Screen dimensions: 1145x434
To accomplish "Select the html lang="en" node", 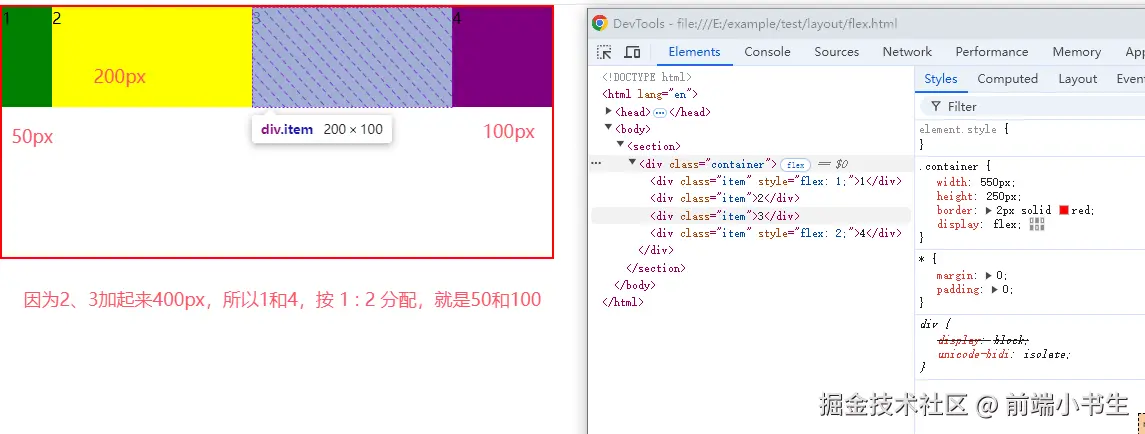I will click(x=650, y=94).
